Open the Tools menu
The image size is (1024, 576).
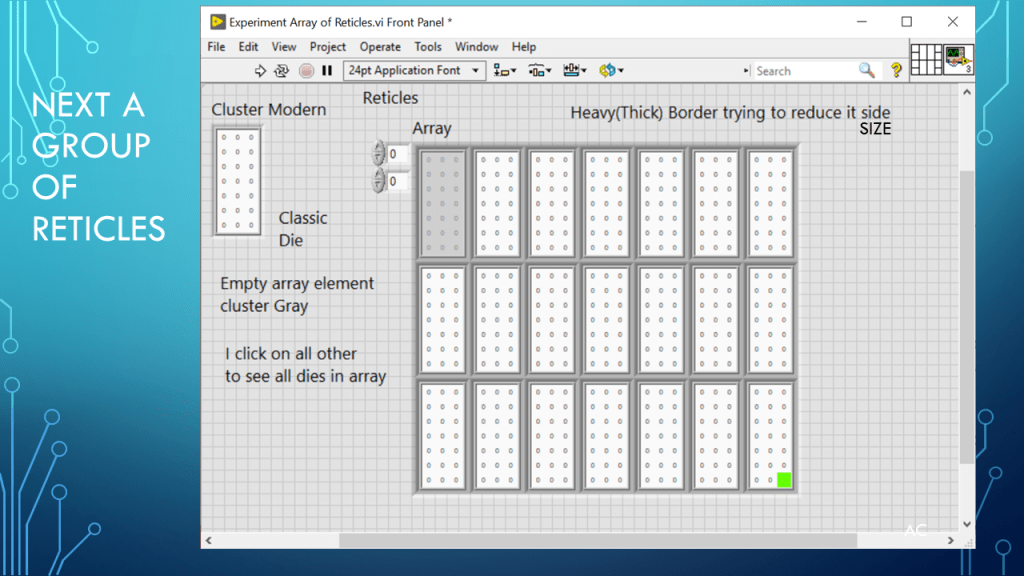(x=428, y=47)
